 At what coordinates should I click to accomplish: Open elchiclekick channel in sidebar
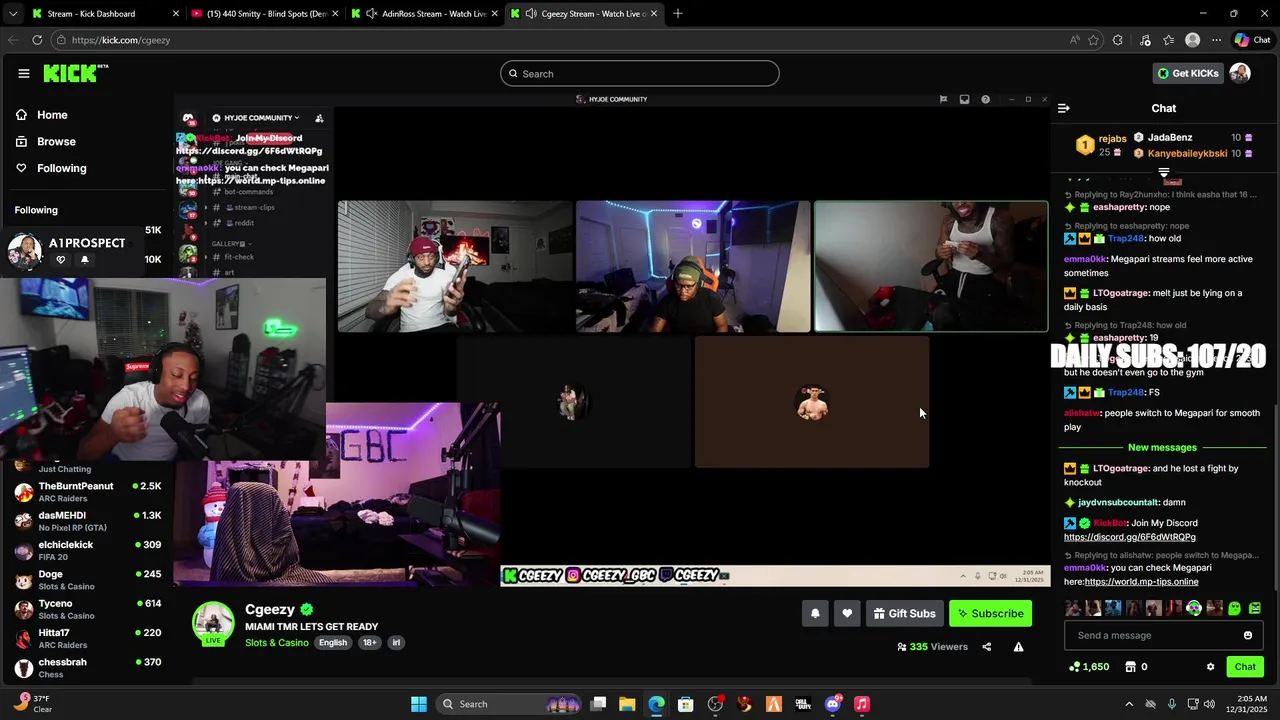point(88,550)
